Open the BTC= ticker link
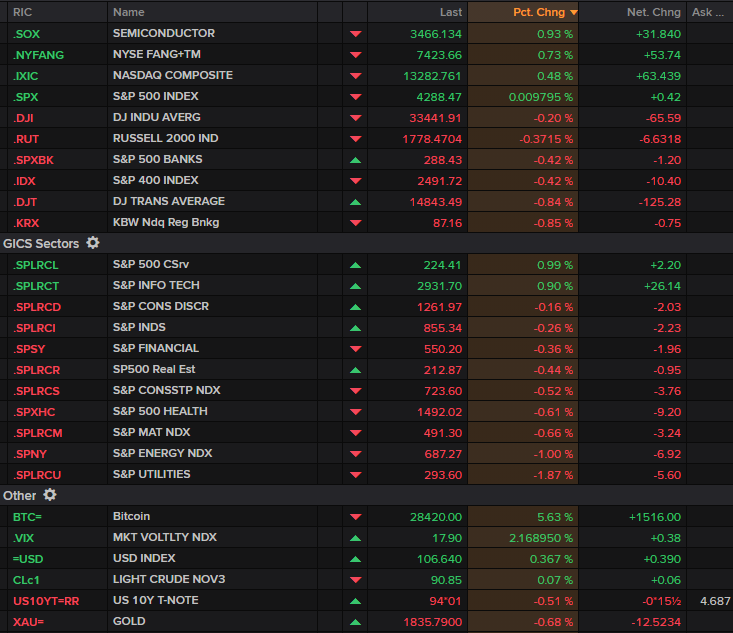Screen dimensions: 733x633 click(x=28, y=517)
